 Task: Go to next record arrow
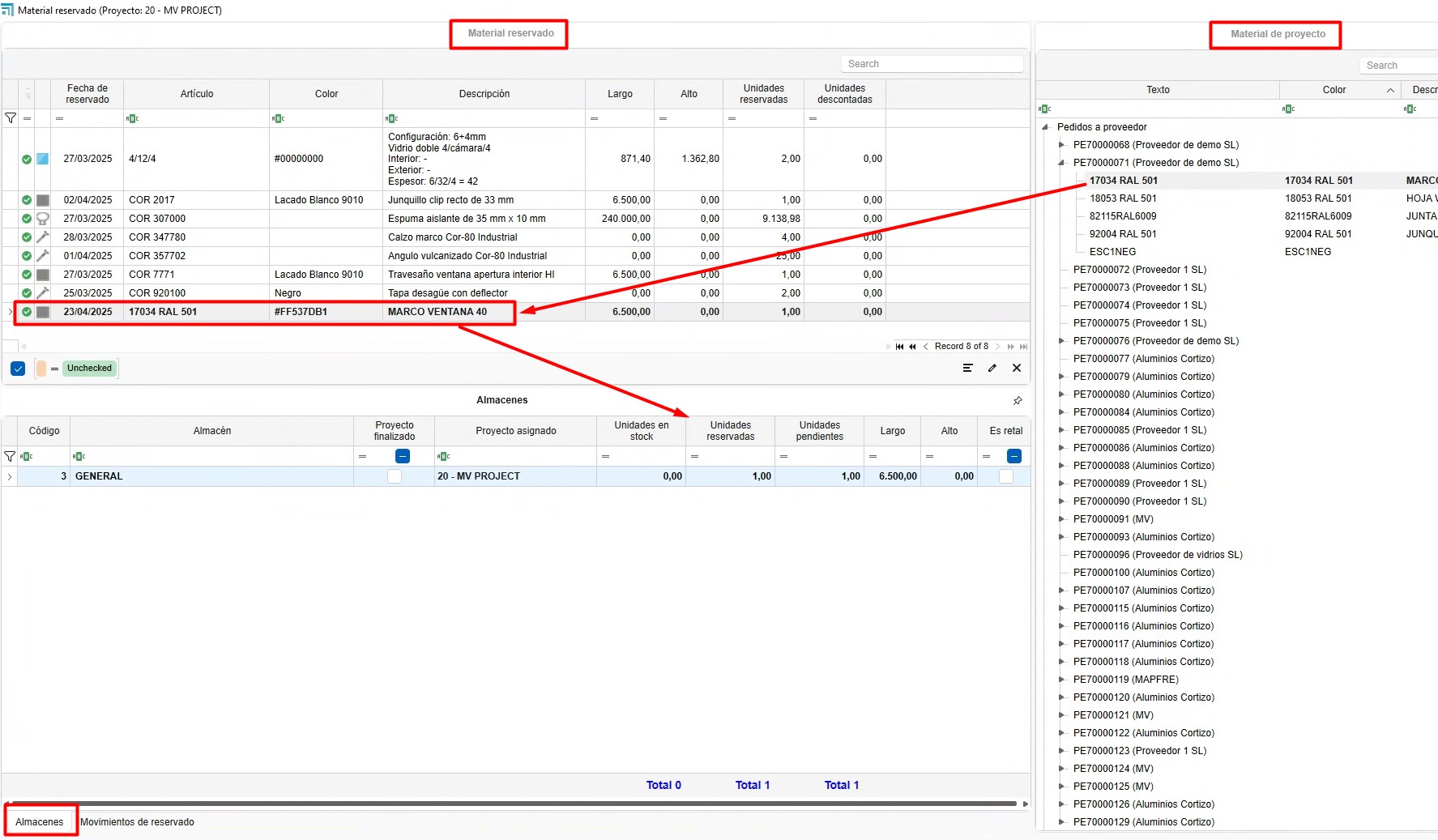click(x=998, y=347)
